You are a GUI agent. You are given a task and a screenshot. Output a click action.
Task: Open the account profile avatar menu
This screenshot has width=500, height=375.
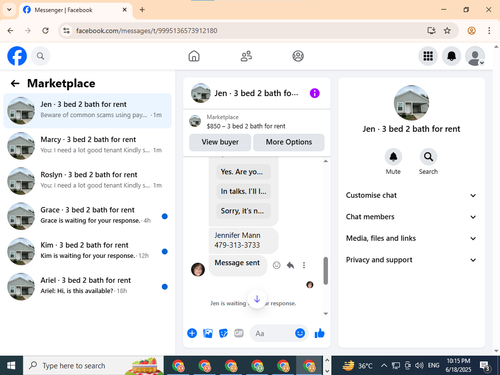(x=475, y=56)
